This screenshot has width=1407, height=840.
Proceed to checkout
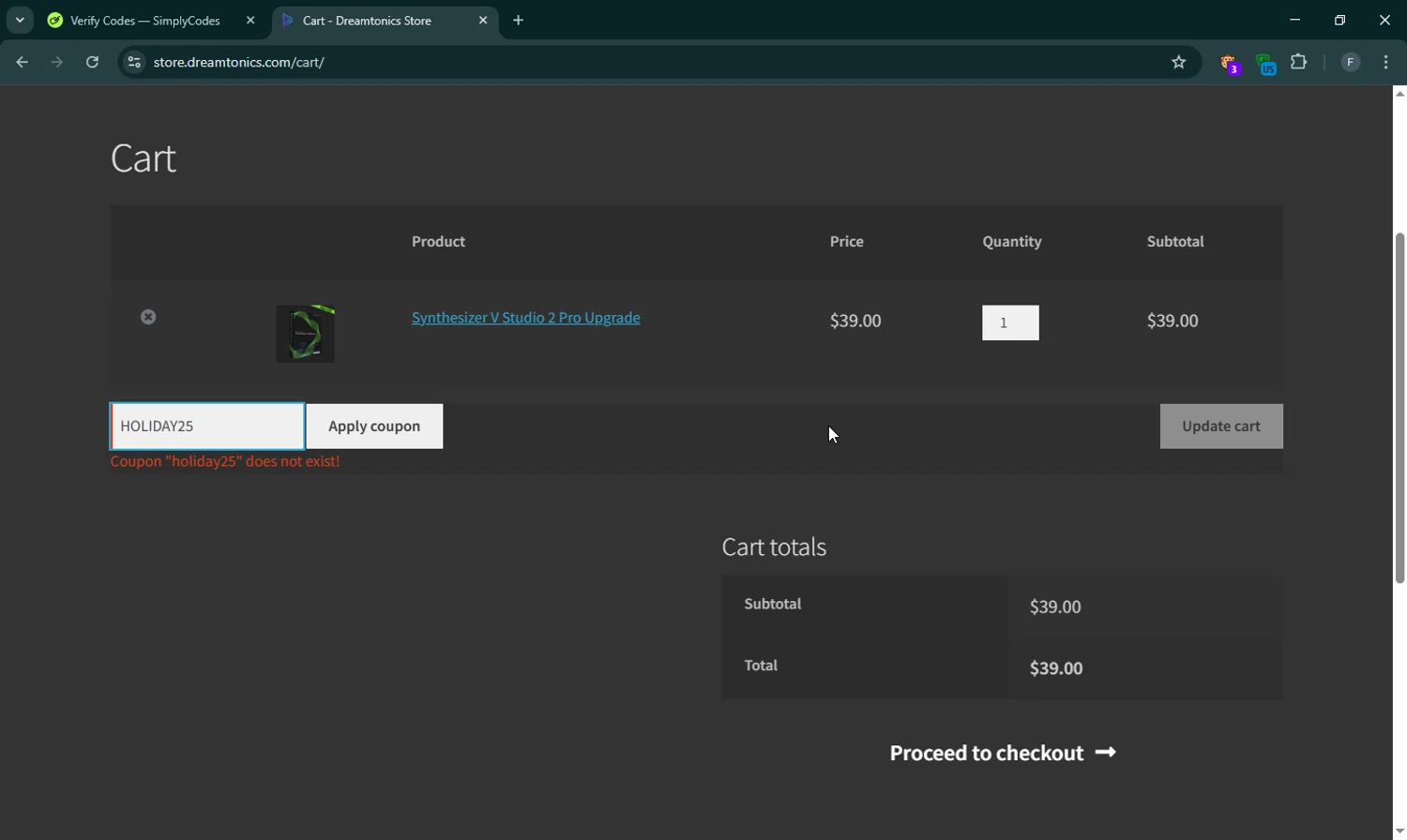point(1003,753)
